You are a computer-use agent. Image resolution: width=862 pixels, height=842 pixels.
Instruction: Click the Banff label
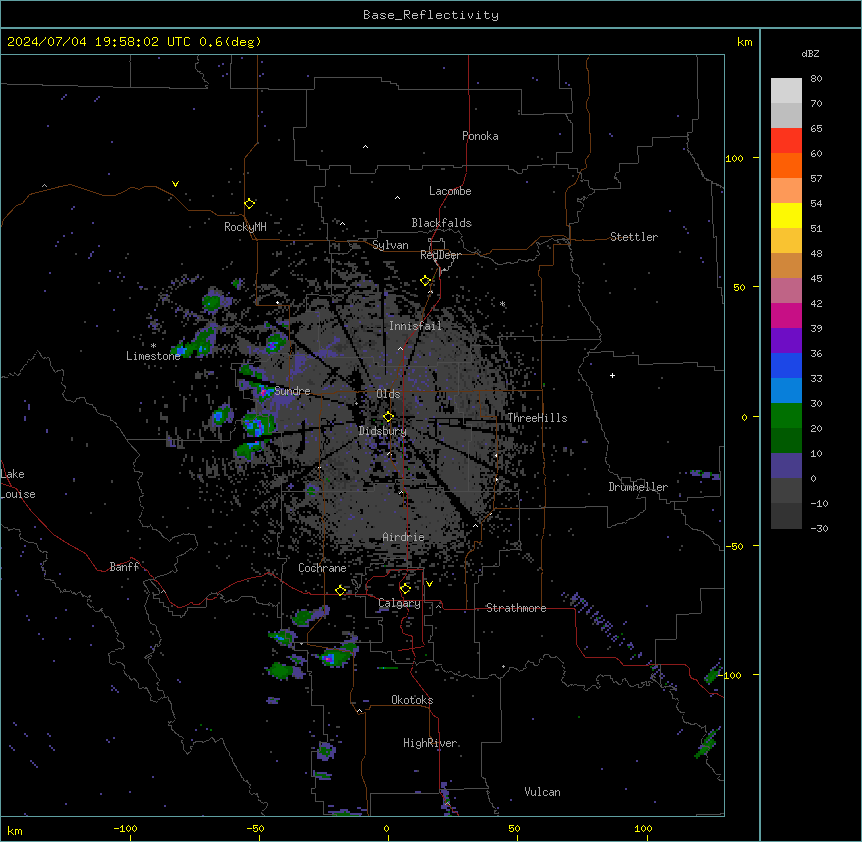124,567
